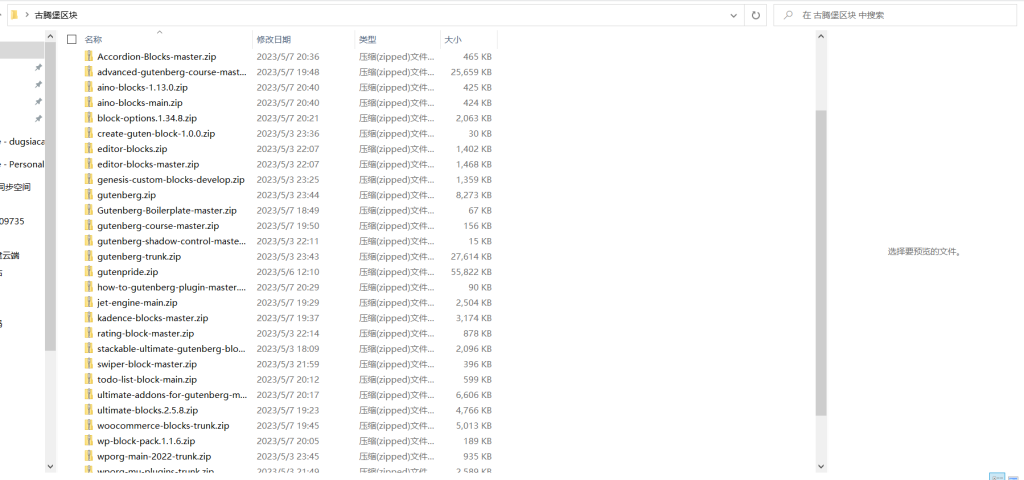Click the create-guten-block-1.0.0.zip icon

point(89,133)
